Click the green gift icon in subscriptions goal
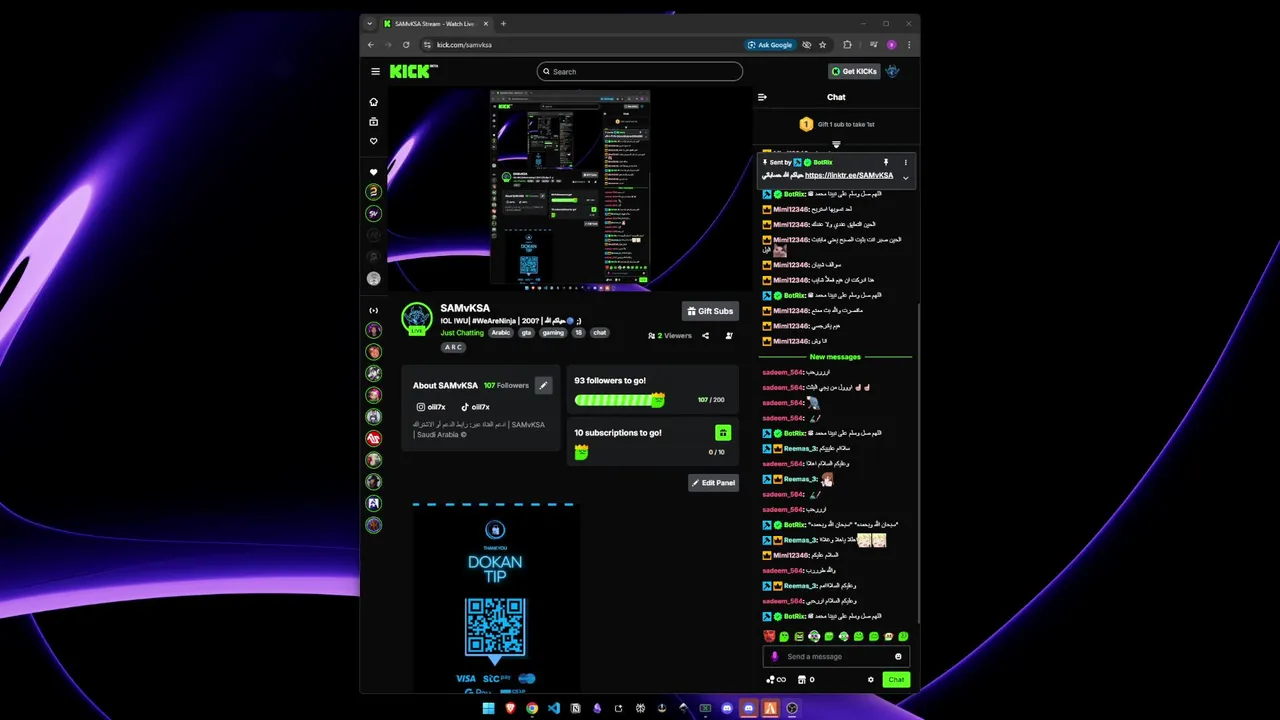The height and width of the screenshot is (720, 1280). 723,433
